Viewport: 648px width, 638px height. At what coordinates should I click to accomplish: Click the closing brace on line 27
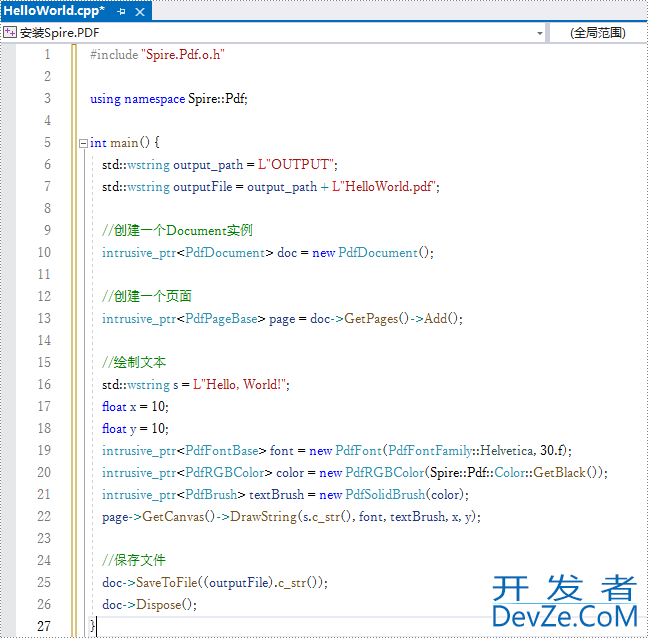(x=93, y=626)
